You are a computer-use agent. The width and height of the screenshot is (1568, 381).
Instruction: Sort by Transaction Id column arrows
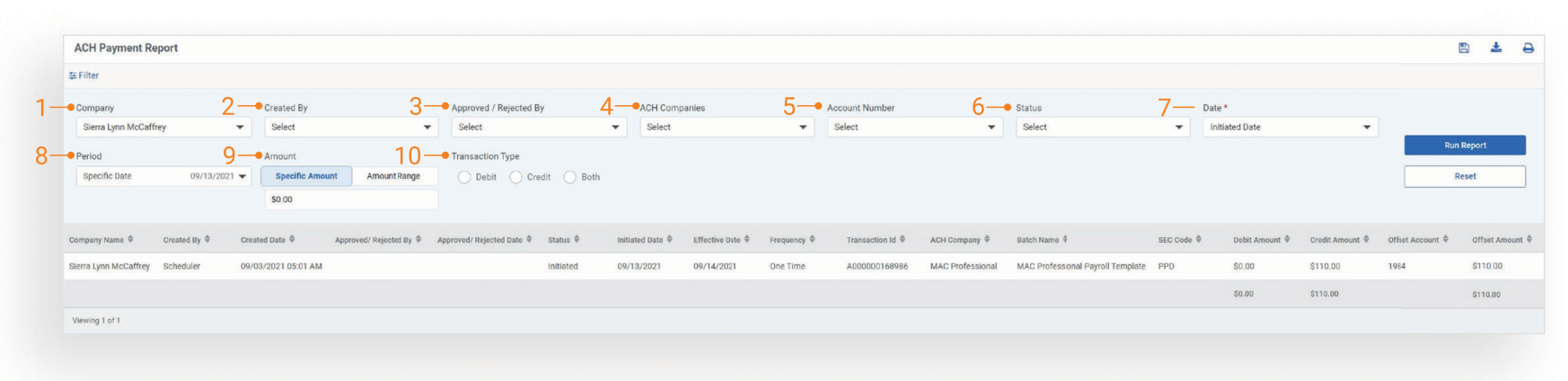point(903,240)
